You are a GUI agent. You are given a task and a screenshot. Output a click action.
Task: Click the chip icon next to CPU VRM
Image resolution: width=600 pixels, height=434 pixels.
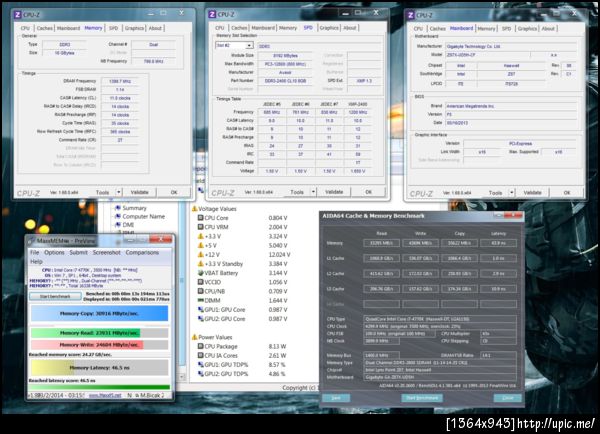(x=200, y=227)
